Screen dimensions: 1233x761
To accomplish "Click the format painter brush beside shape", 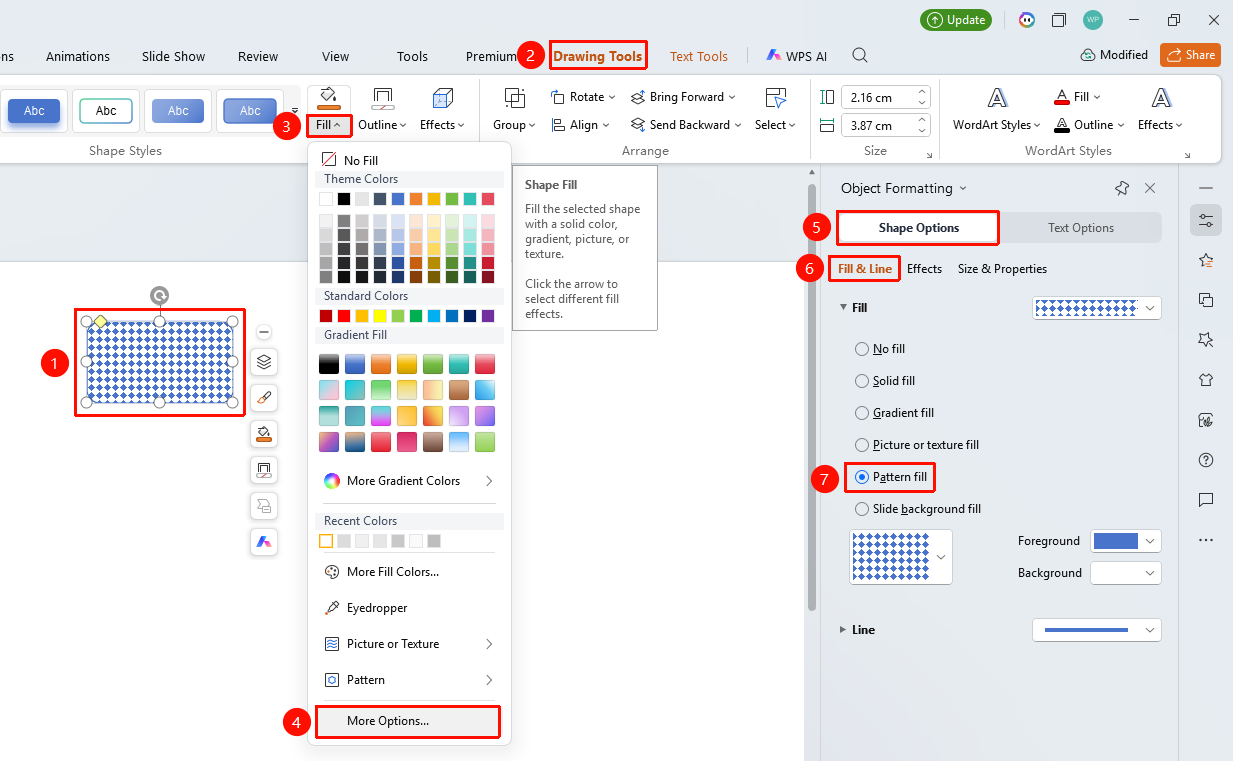I will click(x=264, y=398).
